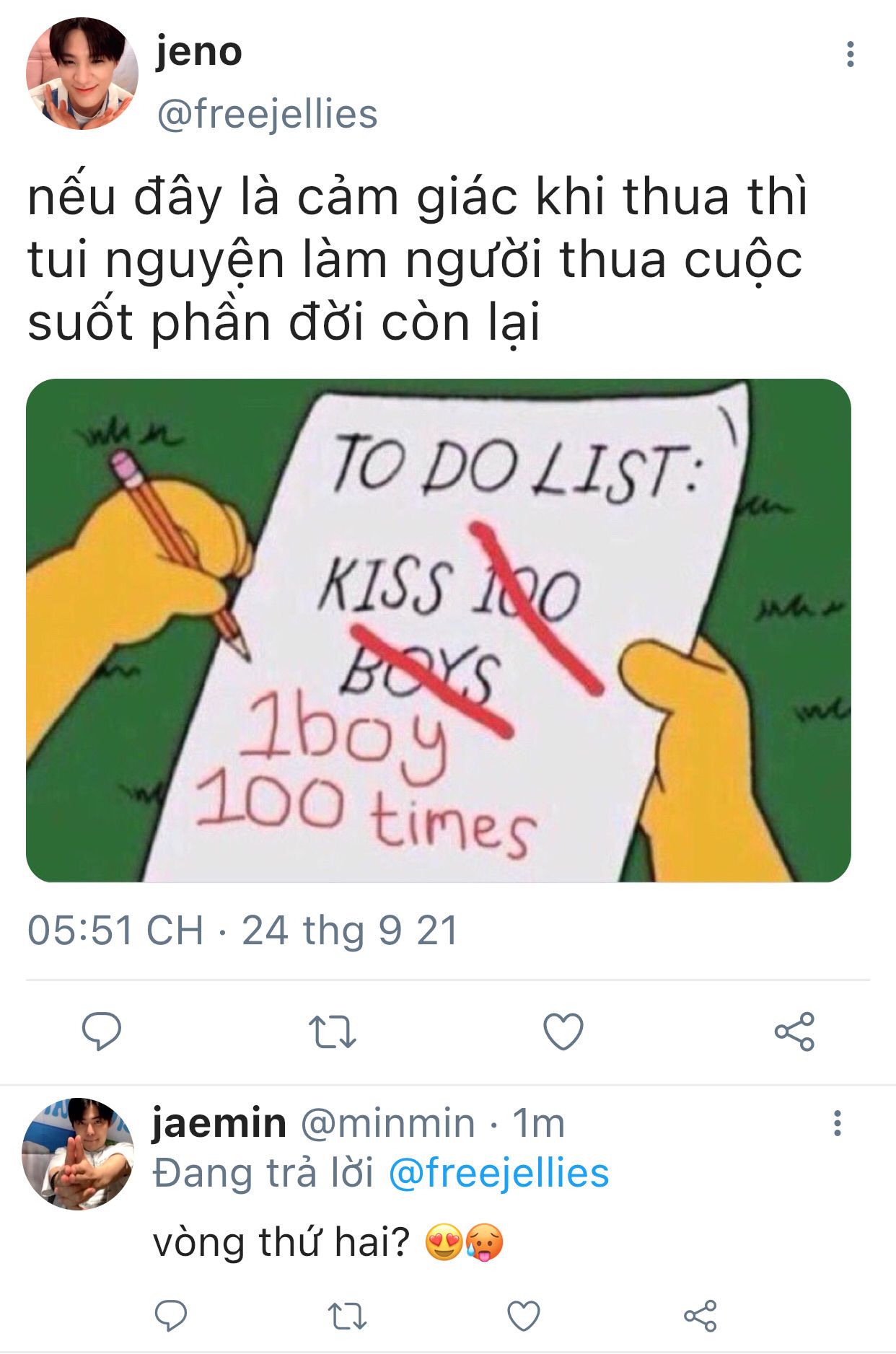This screenshot has height=1354, width=896.
Task: Open jeno's profile picture
Action: [82, 74]
